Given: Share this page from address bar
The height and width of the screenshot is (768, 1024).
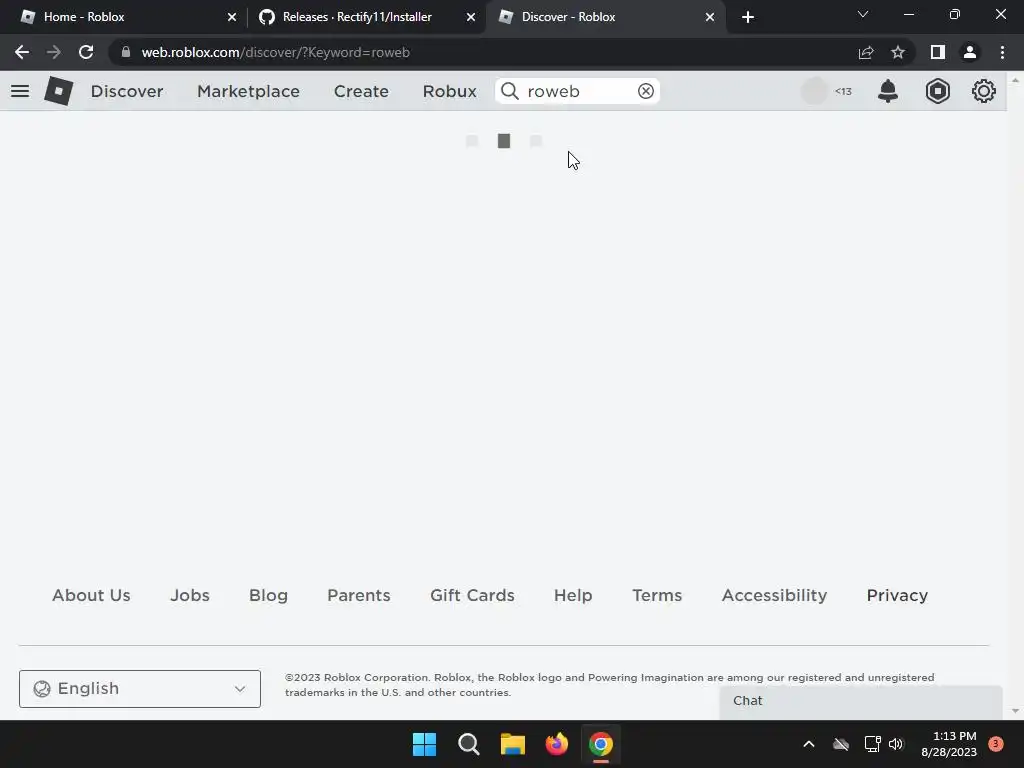Looking at the screenshot, I should tap(866, 52).
